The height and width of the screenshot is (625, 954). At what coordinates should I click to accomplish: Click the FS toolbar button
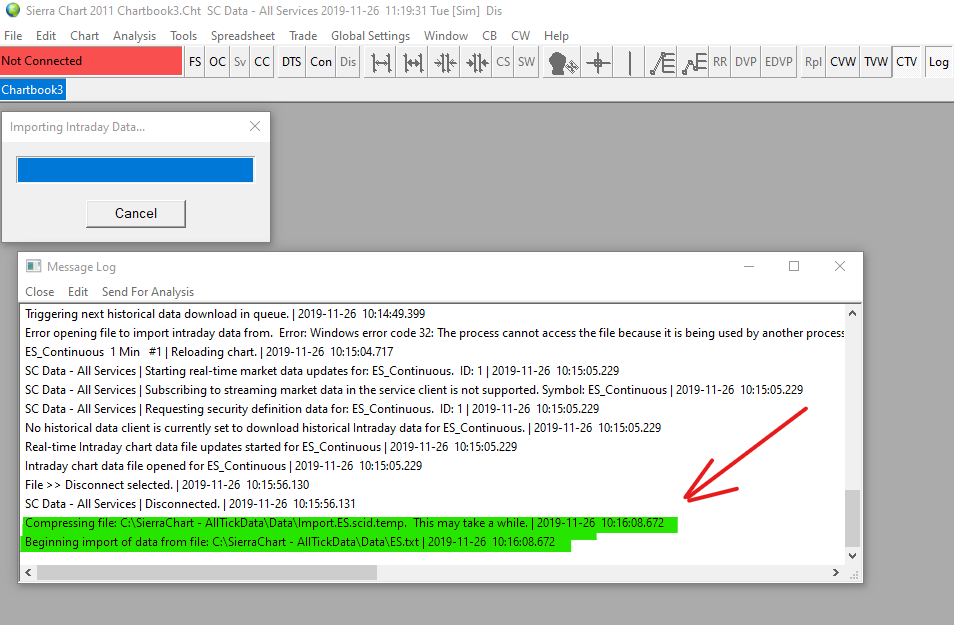pos(195,61)
